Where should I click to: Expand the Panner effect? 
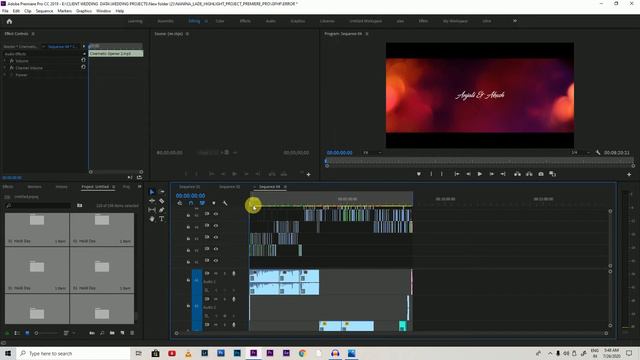click(5, 75)
